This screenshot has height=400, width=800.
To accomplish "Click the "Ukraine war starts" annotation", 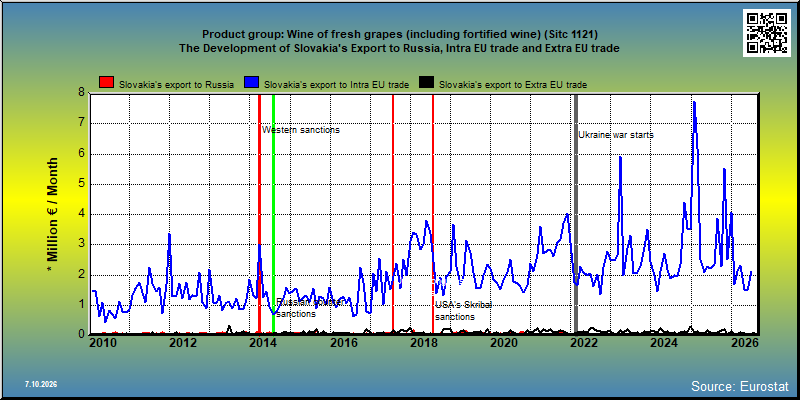I will 616,135.
